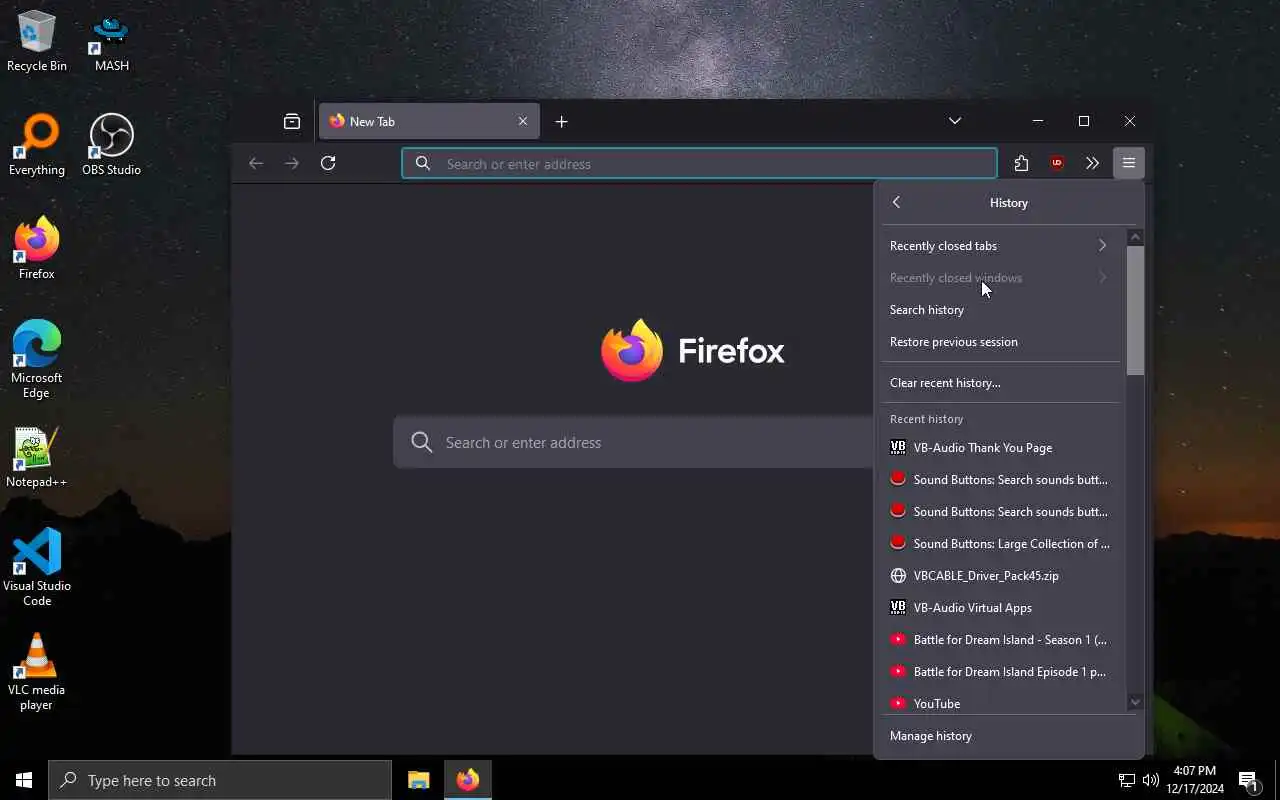The width and height of the screenshot is (1280, 800).
Task: Focus the address bar input field
Action: 699,163
